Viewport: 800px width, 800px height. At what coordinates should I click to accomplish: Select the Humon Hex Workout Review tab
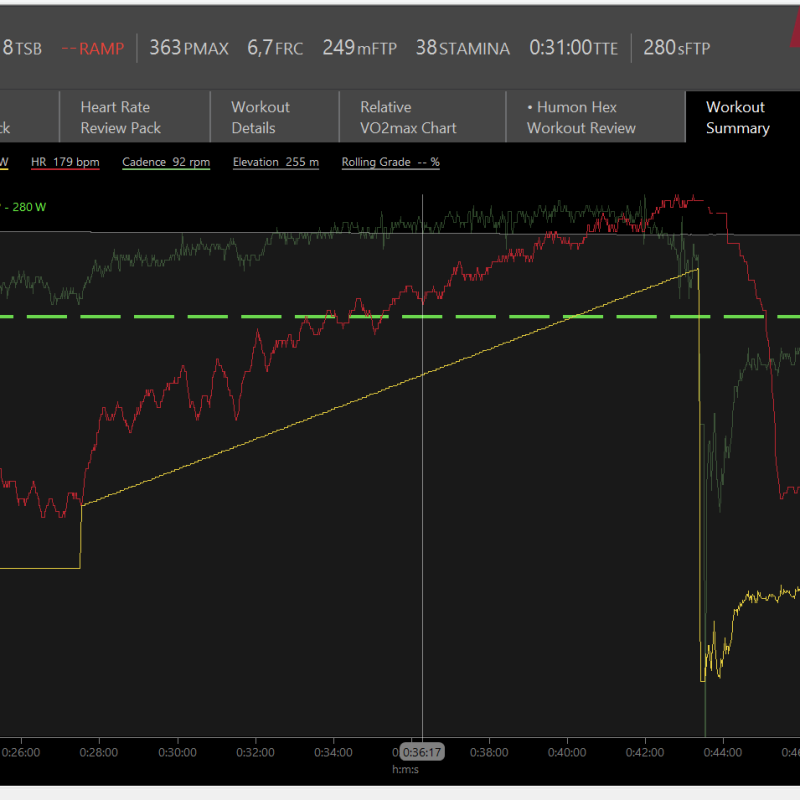click(x=595, y=117)
